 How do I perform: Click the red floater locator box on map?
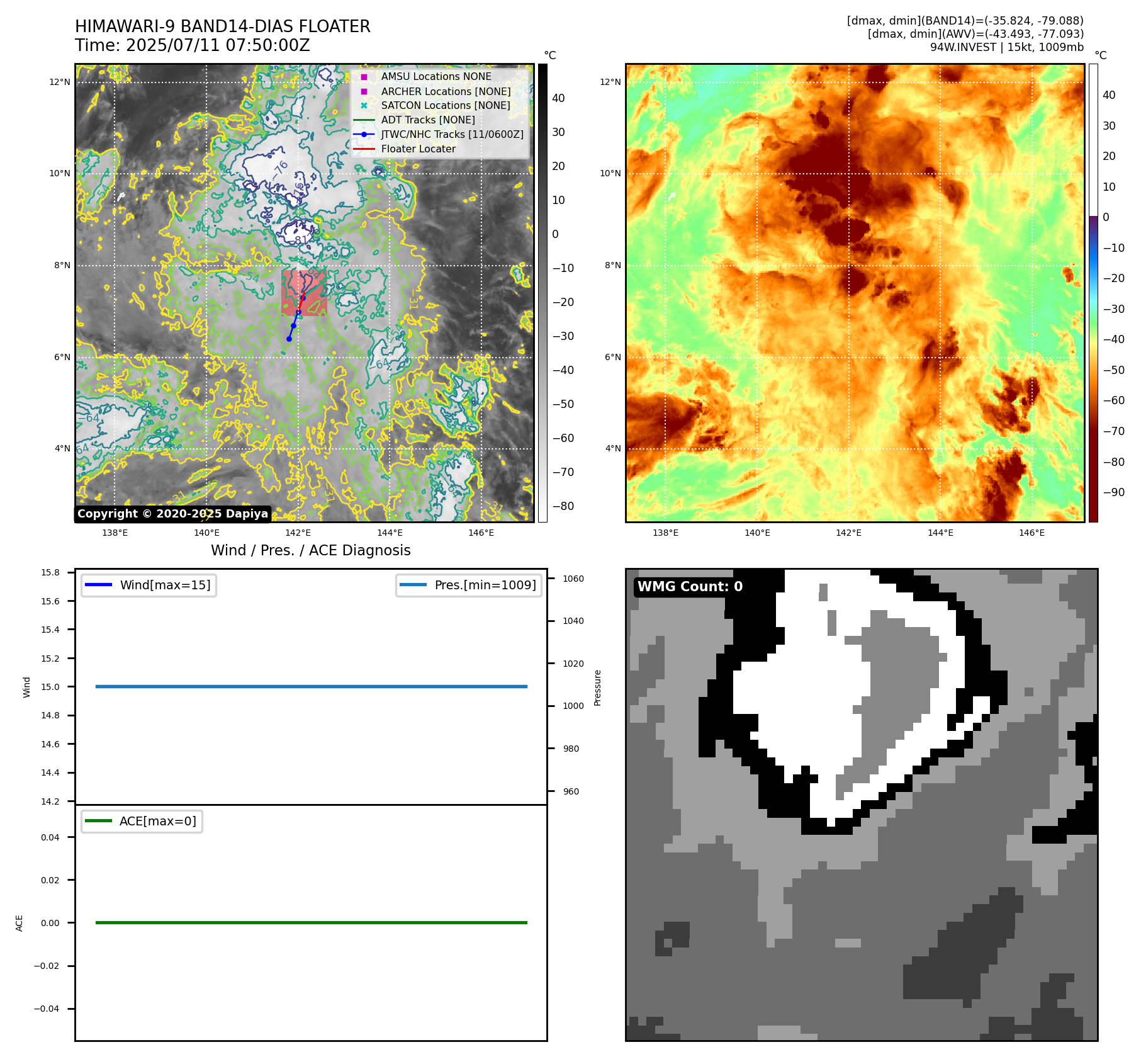pos(304,293)
